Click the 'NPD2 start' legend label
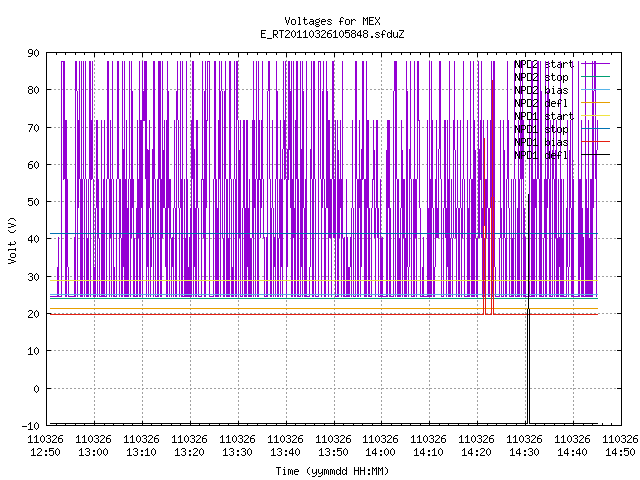The height and width of the screenshot is (480, 640). (x=544, y=64)
